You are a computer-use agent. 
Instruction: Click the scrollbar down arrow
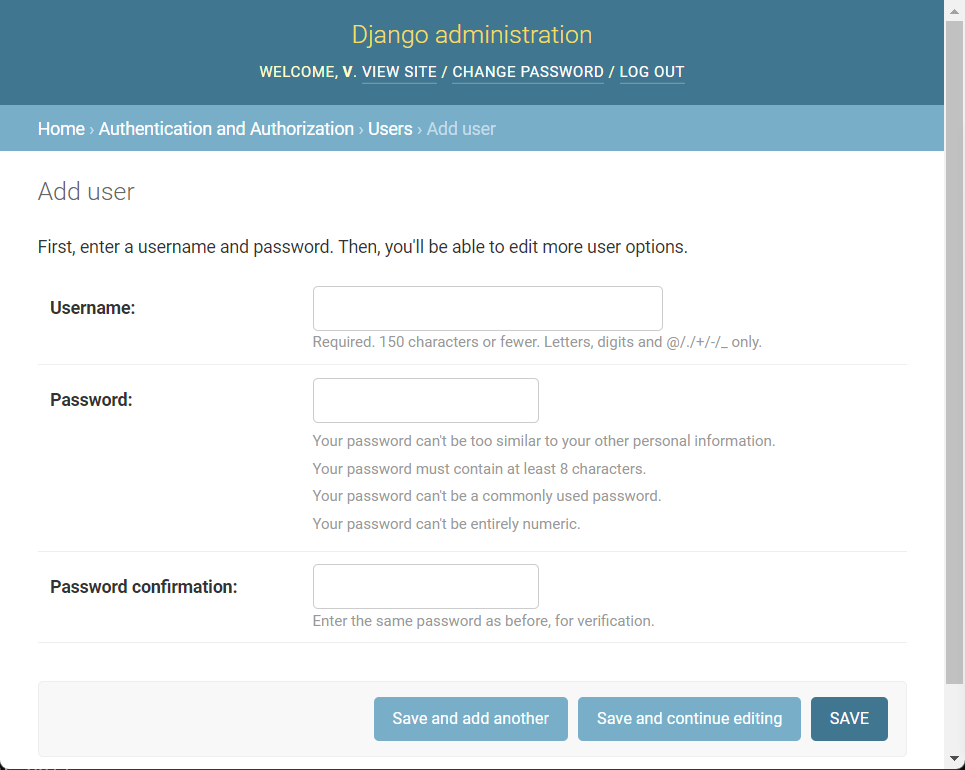coord(955,759)
